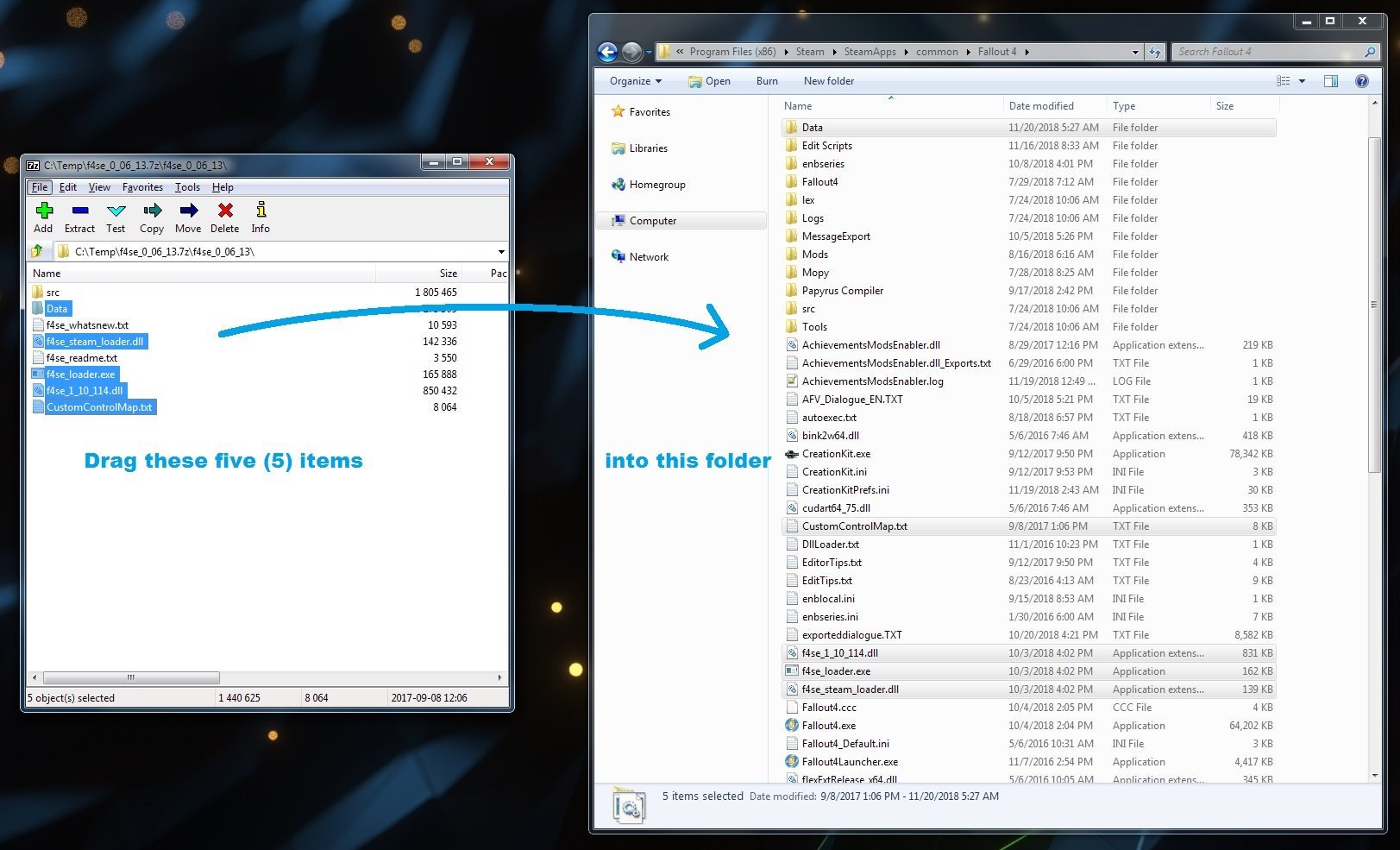Expand the breadcrumb arrow after Steam
Screen dimensions: 1400x850
coord(834,52)
